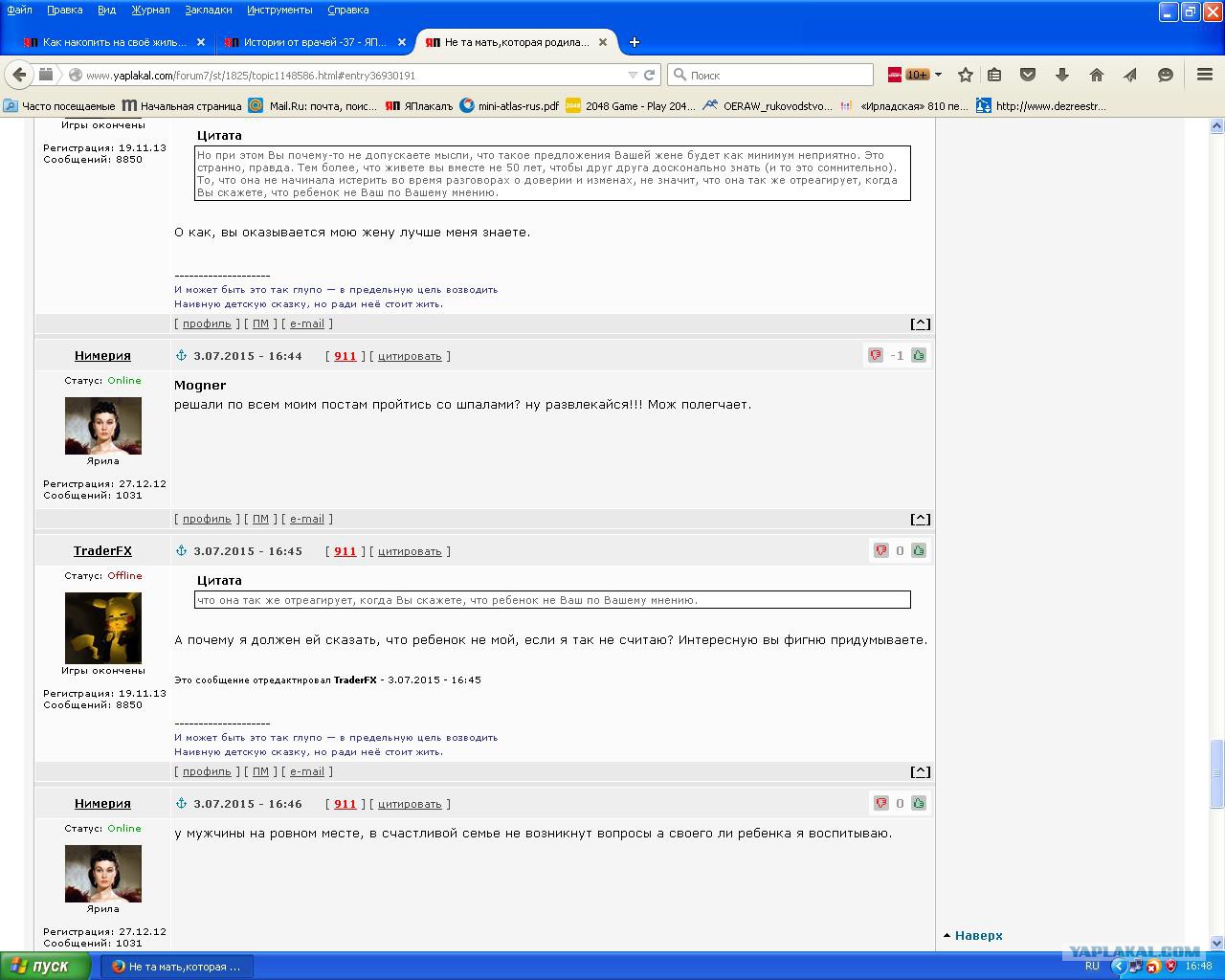Open Mail.Ru bookmark
Image resolution: width=1225 pixels, height=980 pixels.
point(313,106)
